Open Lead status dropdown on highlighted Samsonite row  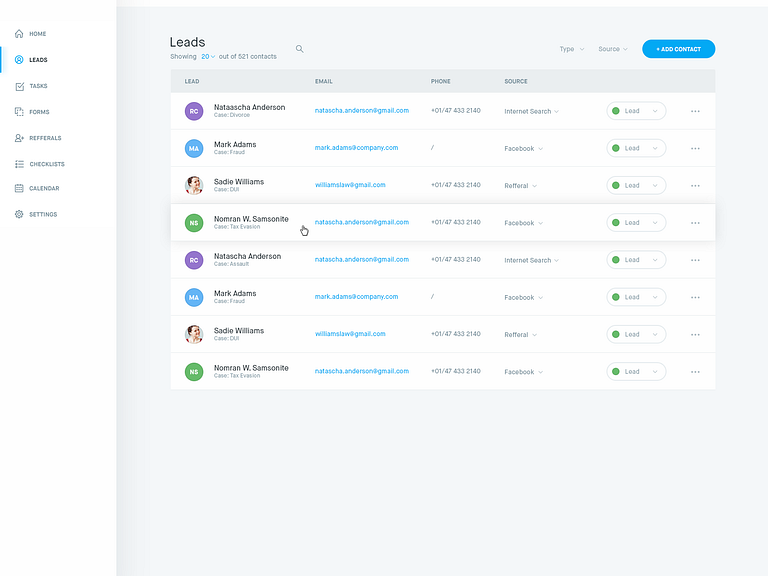coord(636,222)
